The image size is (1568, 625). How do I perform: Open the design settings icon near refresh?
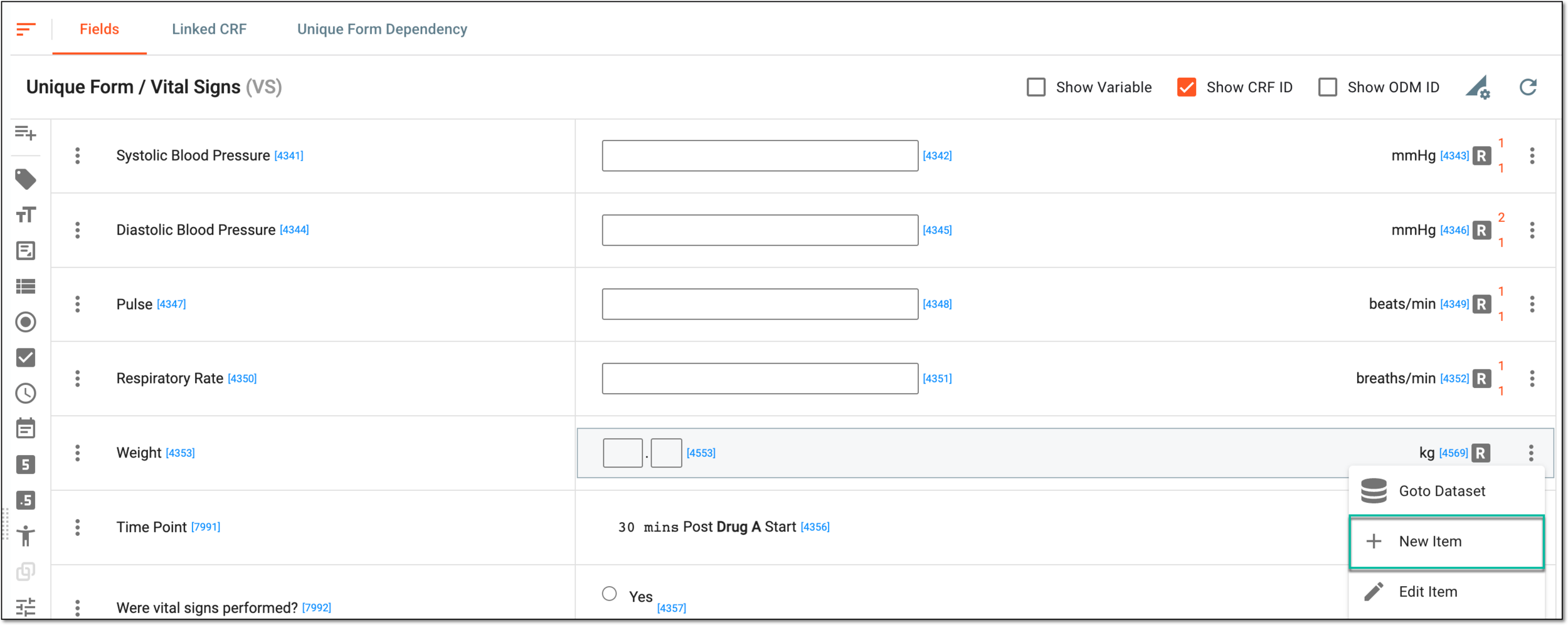click(1478, 87)
